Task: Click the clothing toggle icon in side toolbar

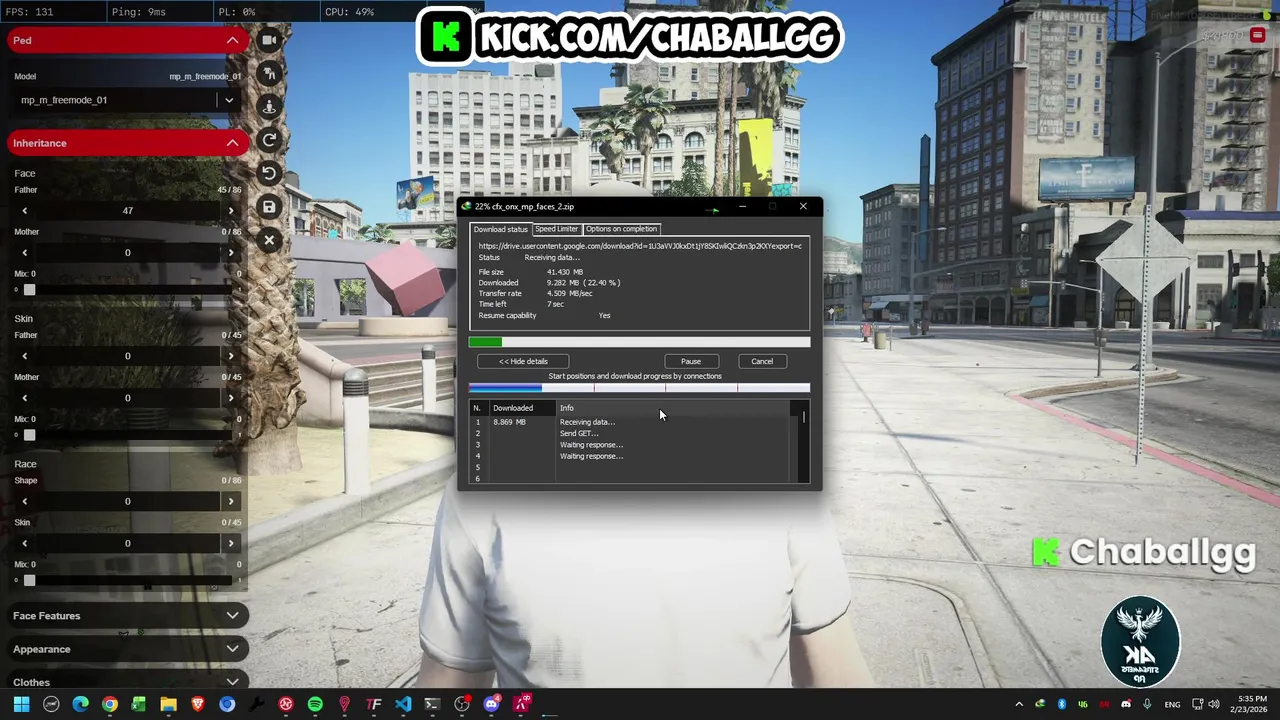Action: (269, 73)
